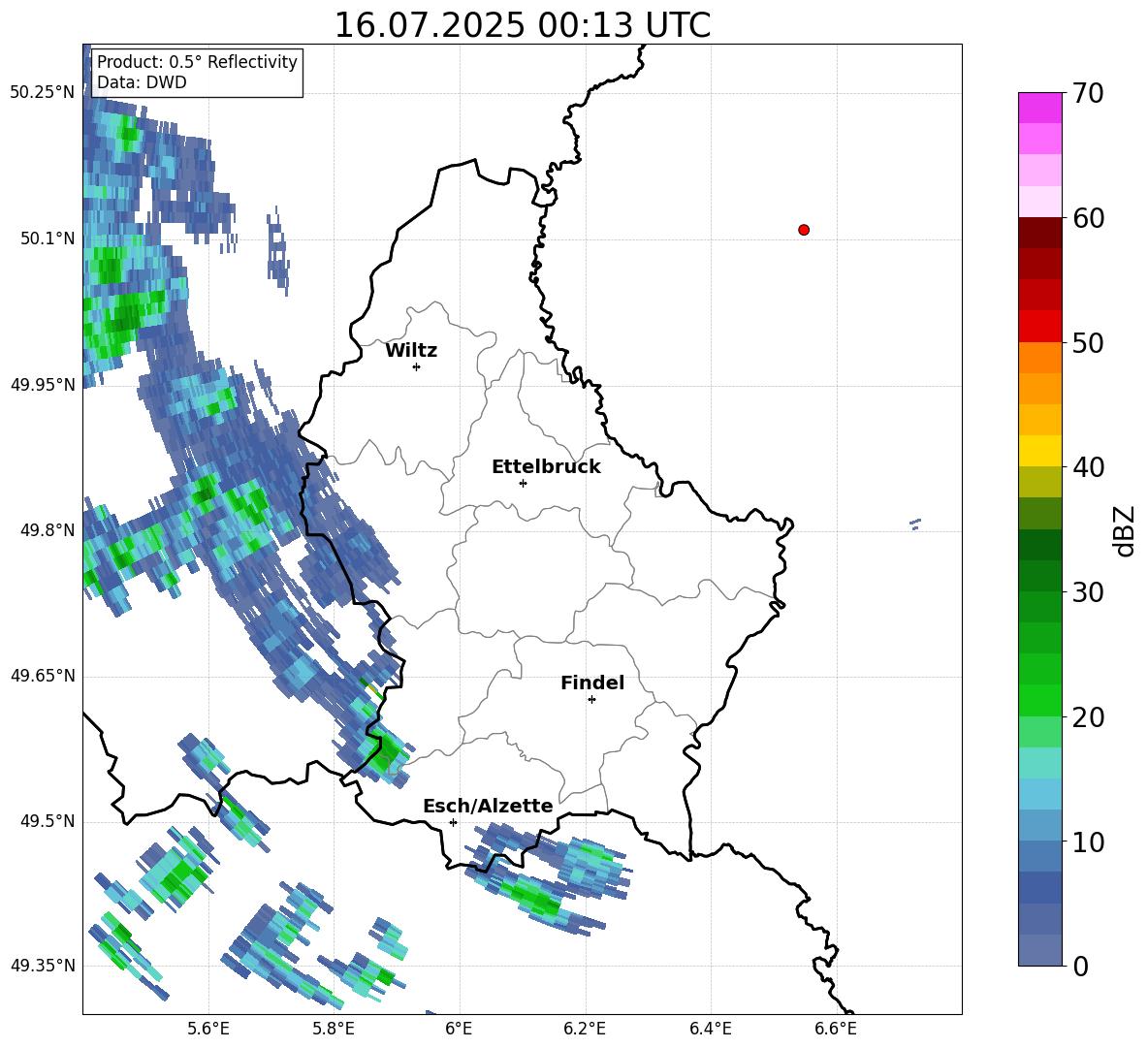Click the Findel station label
Image resolution: width=1148 pixels, height=1048 pixels.
click(592, 683)
